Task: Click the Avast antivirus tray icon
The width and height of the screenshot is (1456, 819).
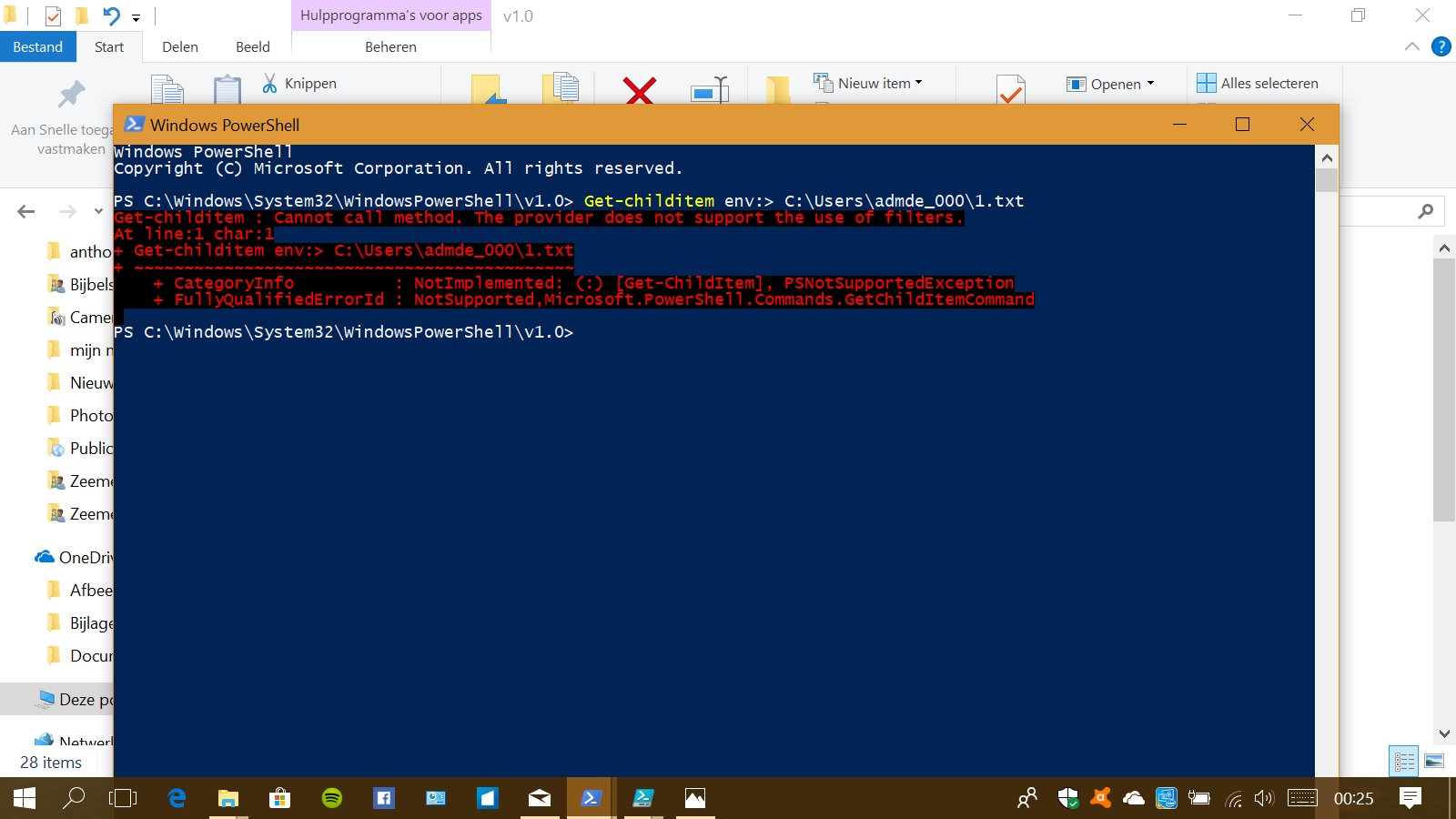Action: tap(1101, 798)
